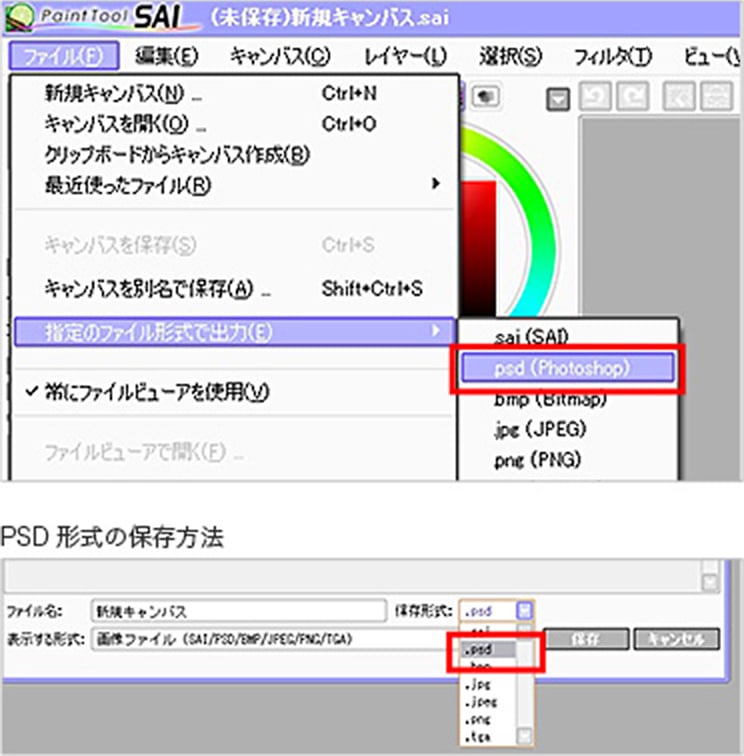Toggle 常にファイルビューアを使用(V) checkmark

pos(234,392)
